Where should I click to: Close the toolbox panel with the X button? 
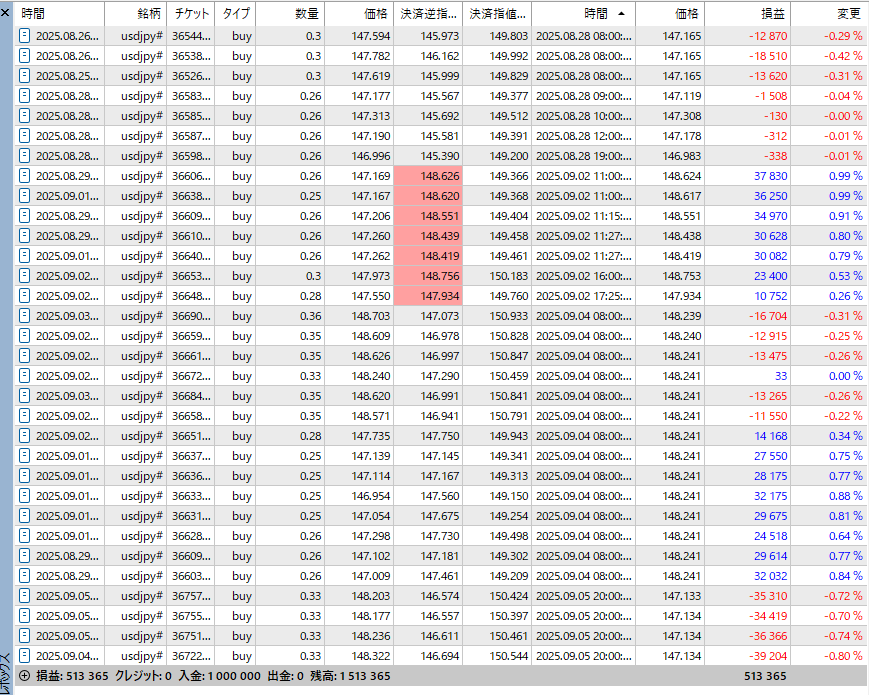tap(5, 12)
